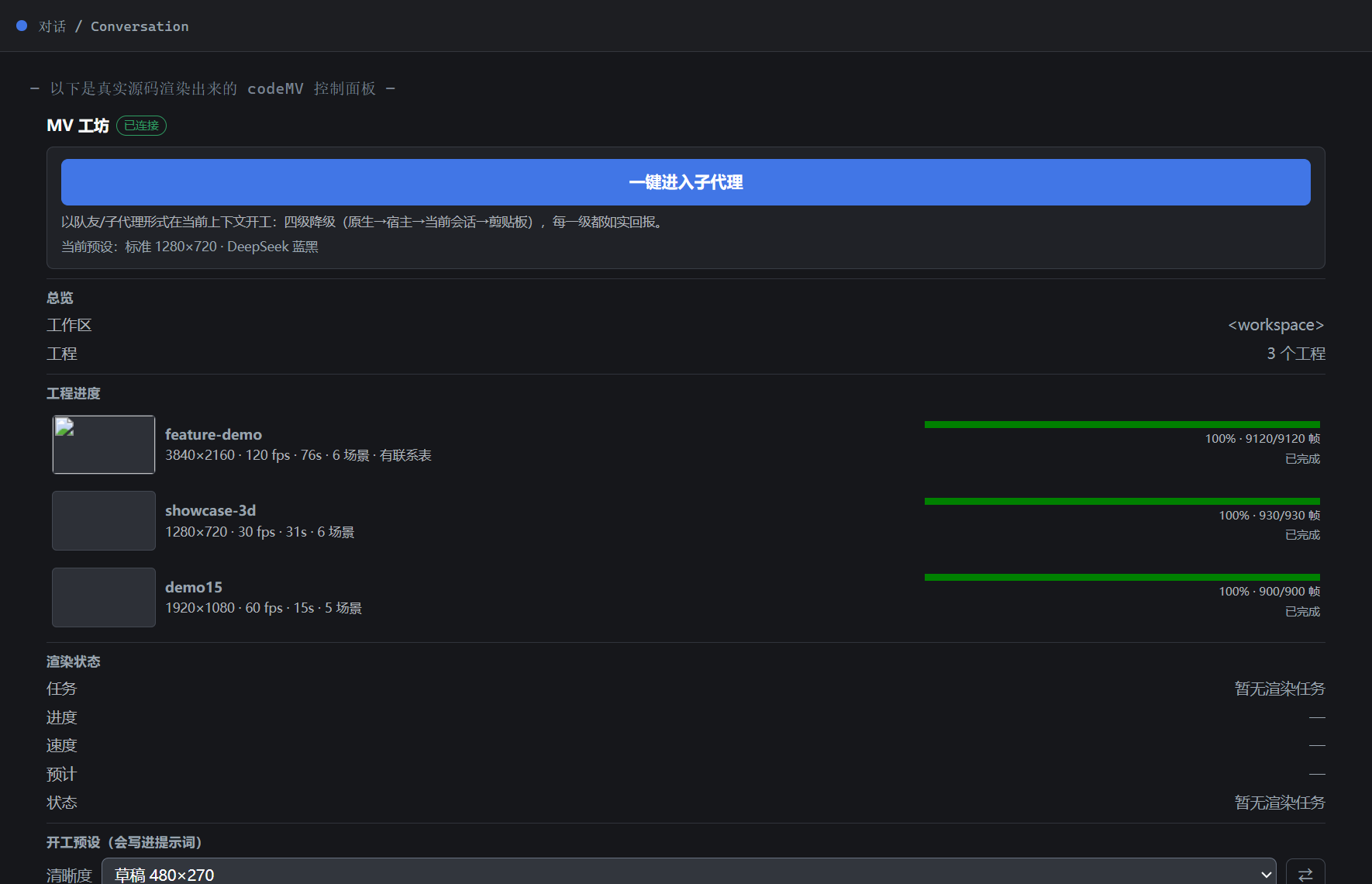Click the MV 工坊 title
Screen dimensions: 1372x884
coord(78,126)
